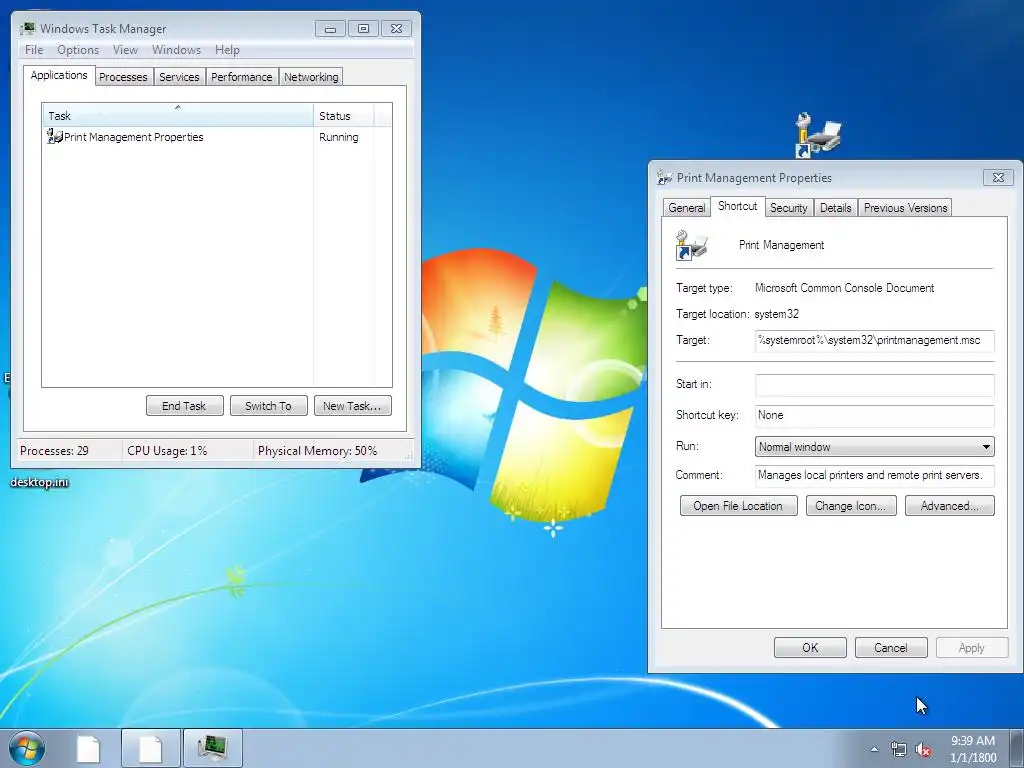Viewport: 1024px width, 768px height.
Task: Open the Options menu in Task Manager
Action: pos(78,50)
